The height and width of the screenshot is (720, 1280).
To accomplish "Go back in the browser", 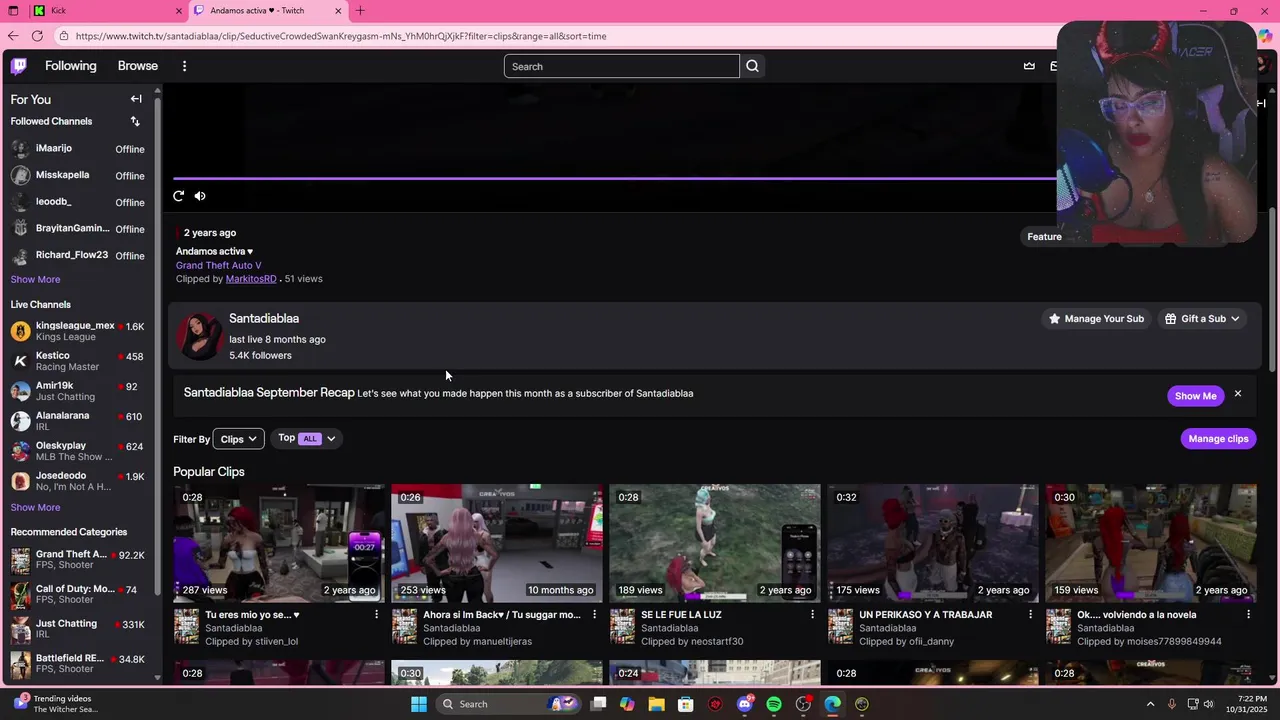I will pyautogui.click(x=13, y=36).
